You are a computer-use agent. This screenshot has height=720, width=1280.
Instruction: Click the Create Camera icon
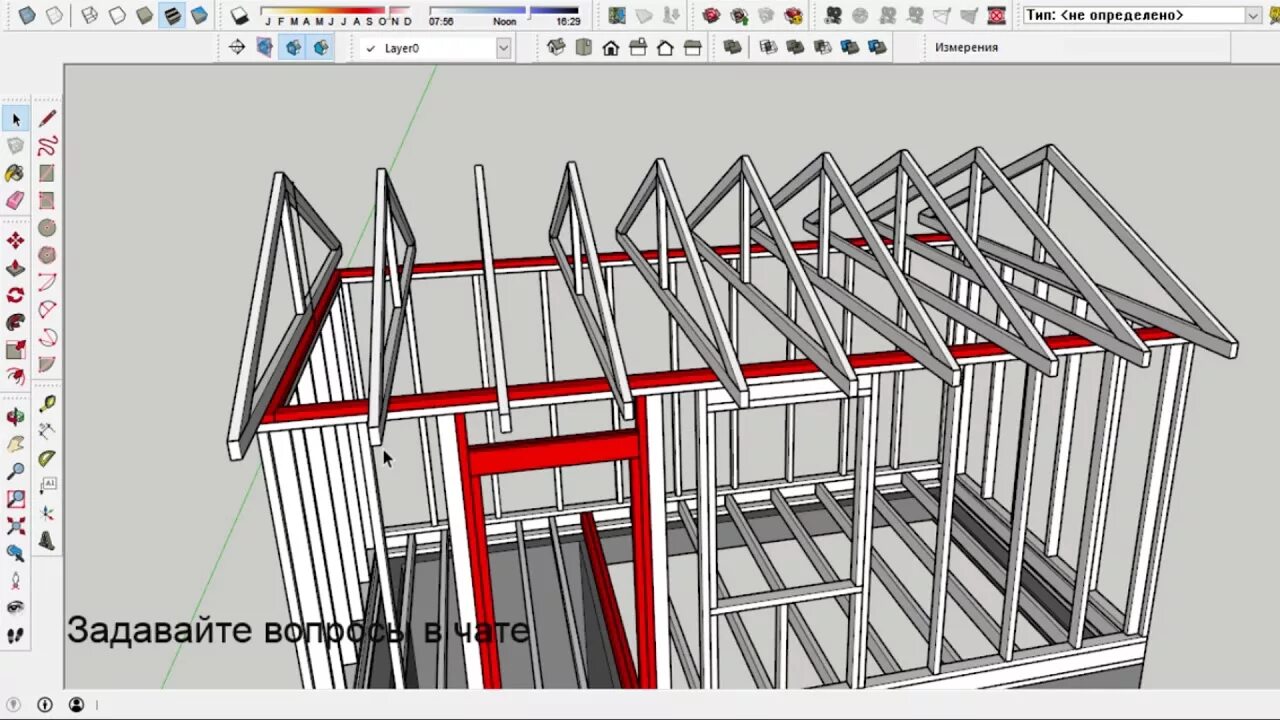coord(833,15)
